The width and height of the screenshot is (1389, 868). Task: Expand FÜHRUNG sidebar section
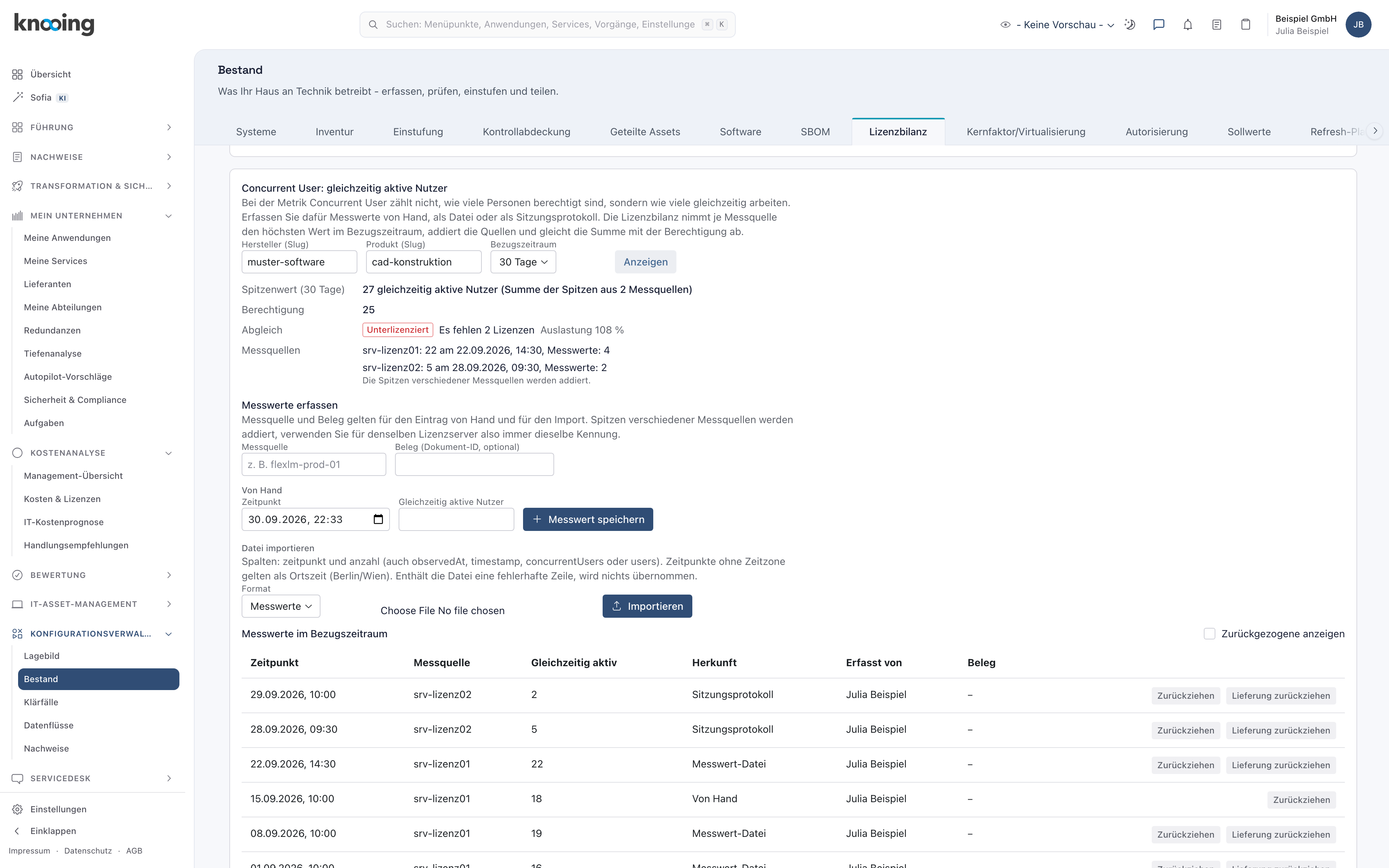click(92, 127)
